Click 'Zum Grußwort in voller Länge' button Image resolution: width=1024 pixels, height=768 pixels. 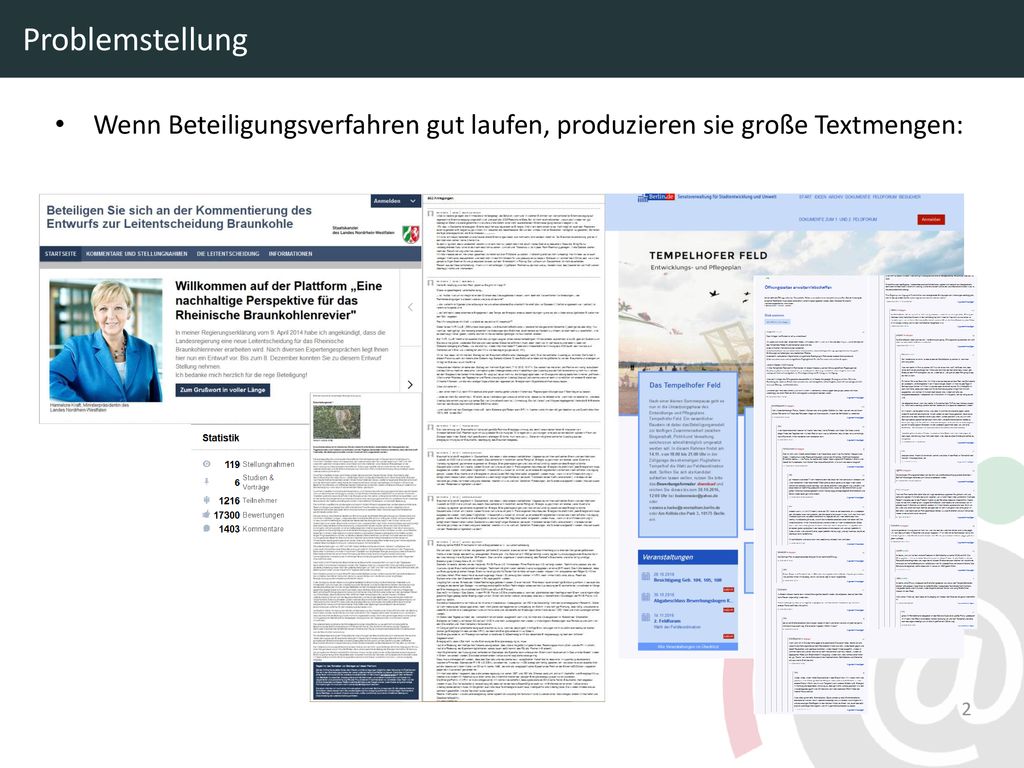223,390
